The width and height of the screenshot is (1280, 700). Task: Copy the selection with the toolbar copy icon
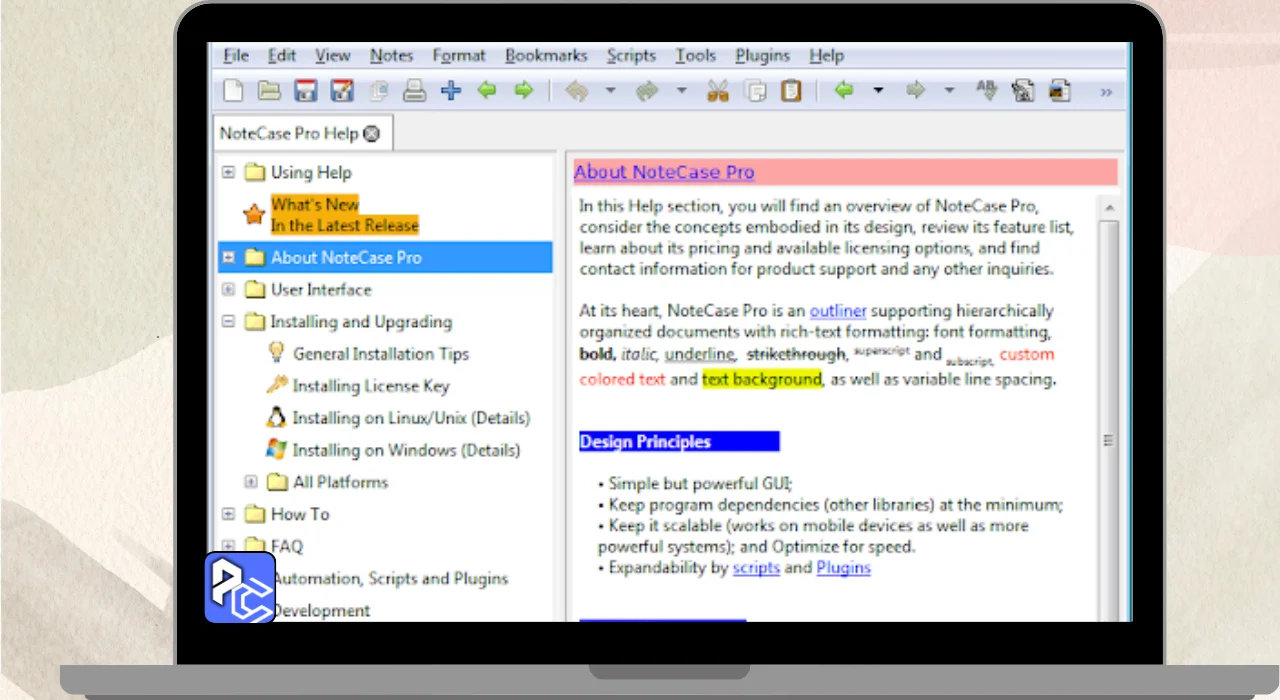point(756,91)
